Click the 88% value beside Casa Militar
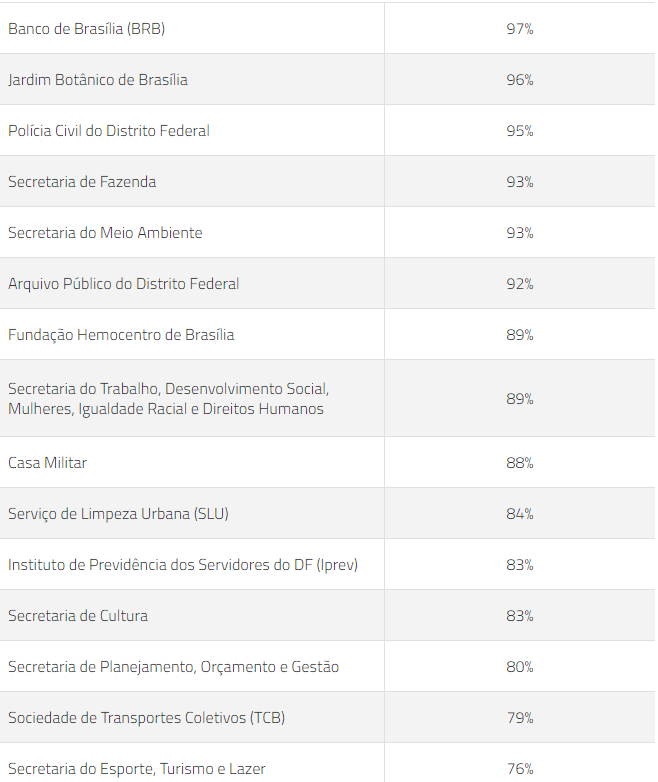Screen dimensions: 658x782 coord(520,463)
